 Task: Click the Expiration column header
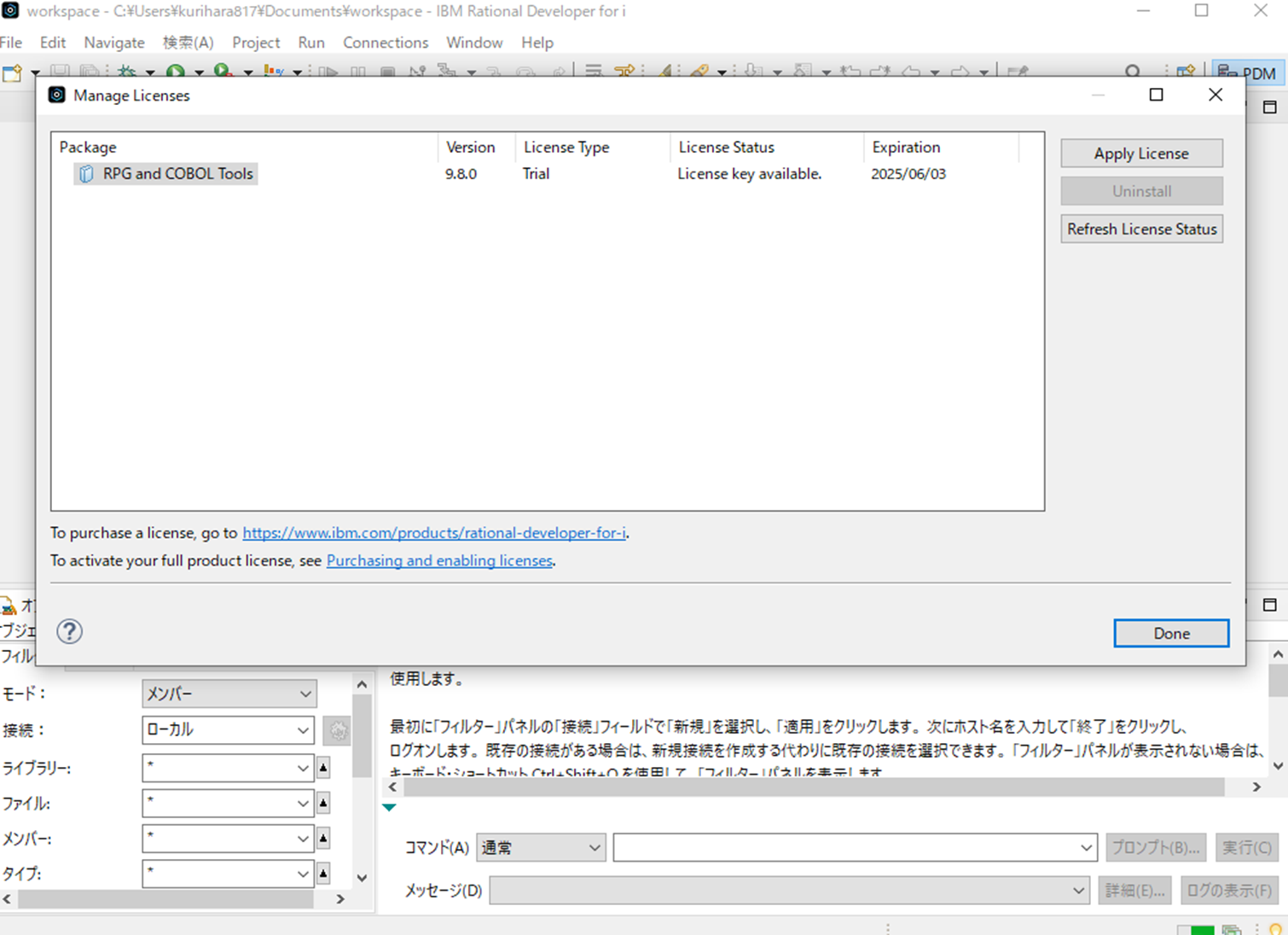point(942,147)
